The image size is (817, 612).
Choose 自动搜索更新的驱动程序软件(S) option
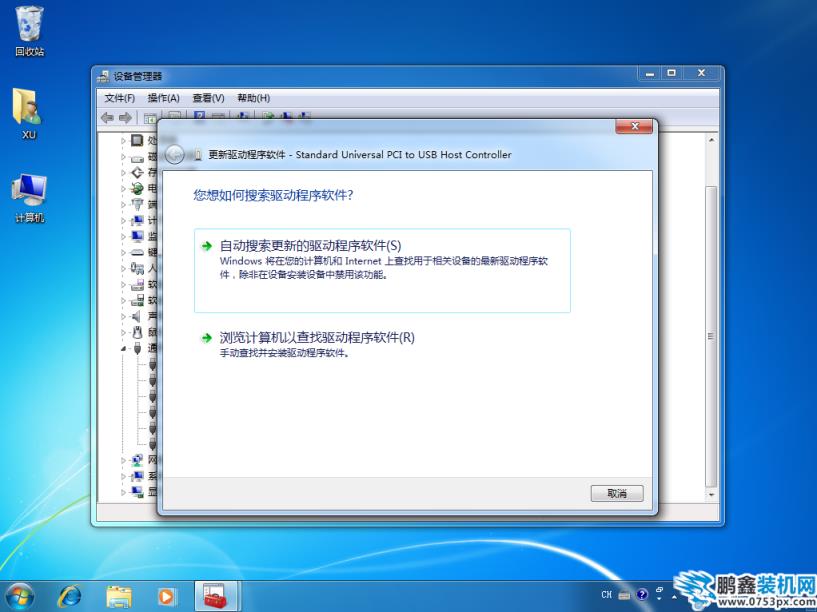382,270
